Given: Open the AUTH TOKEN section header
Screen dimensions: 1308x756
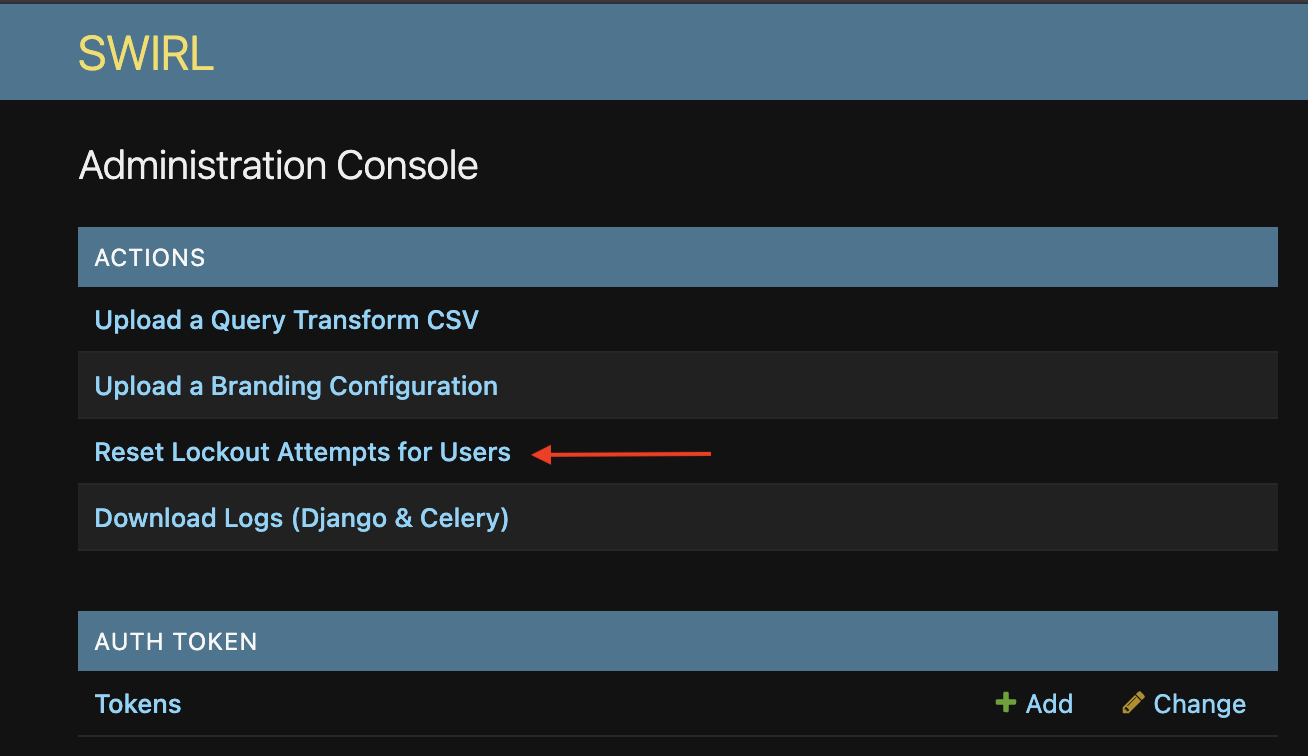Looking at the screenshot, I should [176, 641].
